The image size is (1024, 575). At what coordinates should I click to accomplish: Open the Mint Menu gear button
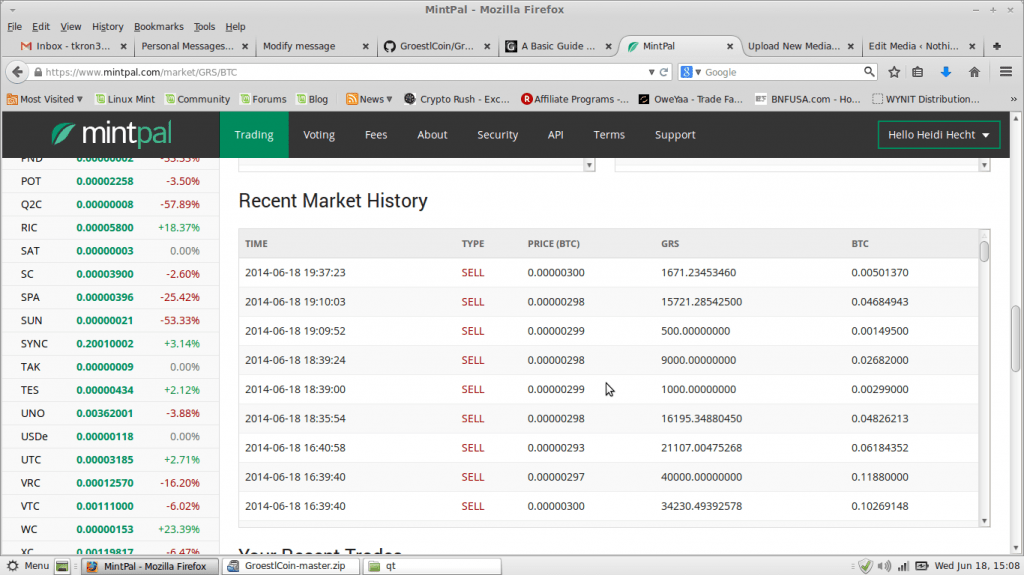[27, 566]
